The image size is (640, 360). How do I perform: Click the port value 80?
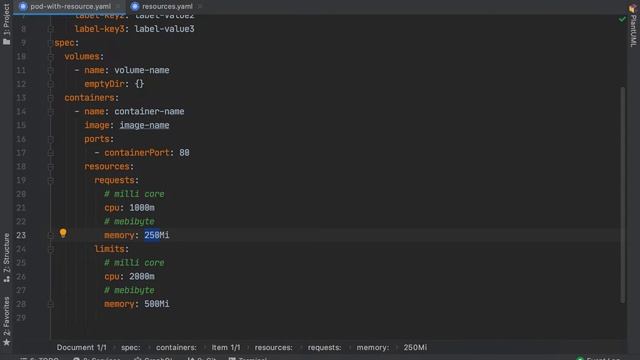point(184,153)
